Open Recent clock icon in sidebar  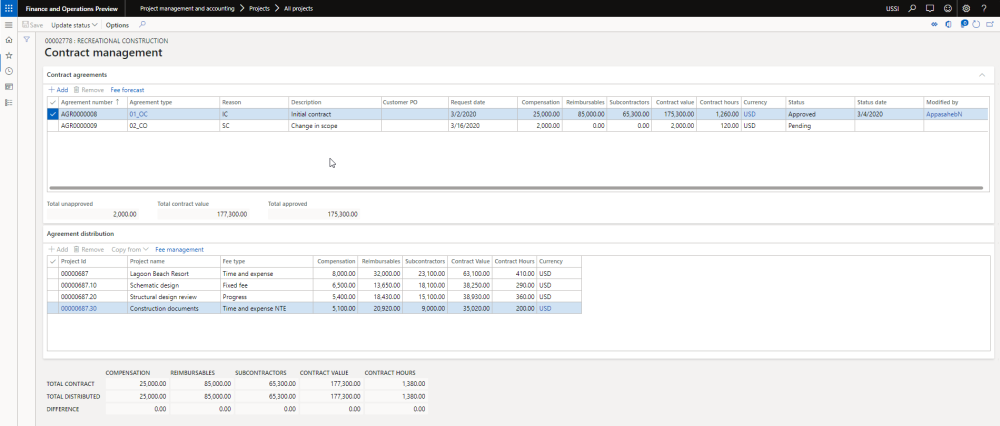pyautogui.click(x=9, y=71)
